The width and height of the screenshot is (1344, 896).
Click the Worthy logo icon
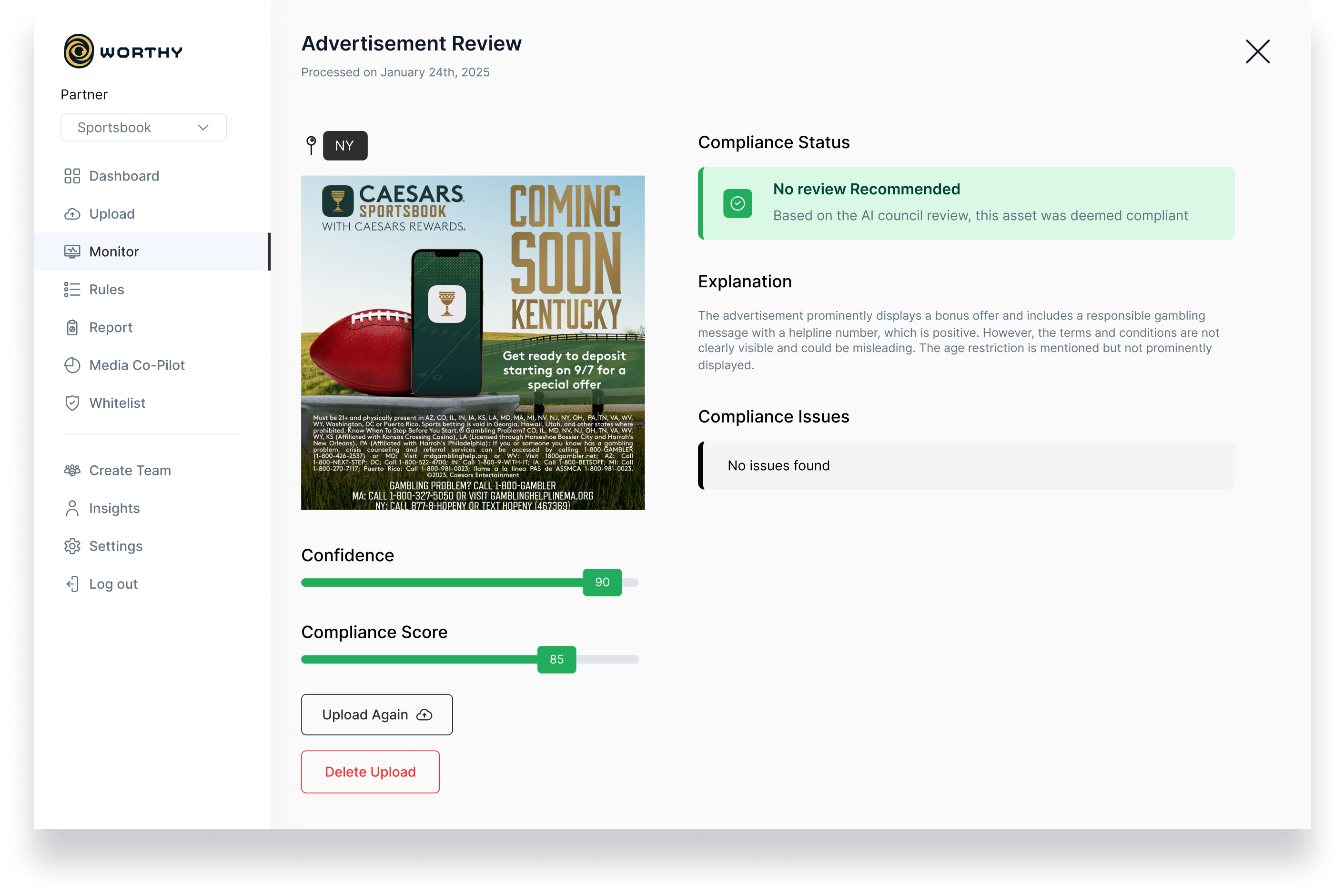point(78,51)
